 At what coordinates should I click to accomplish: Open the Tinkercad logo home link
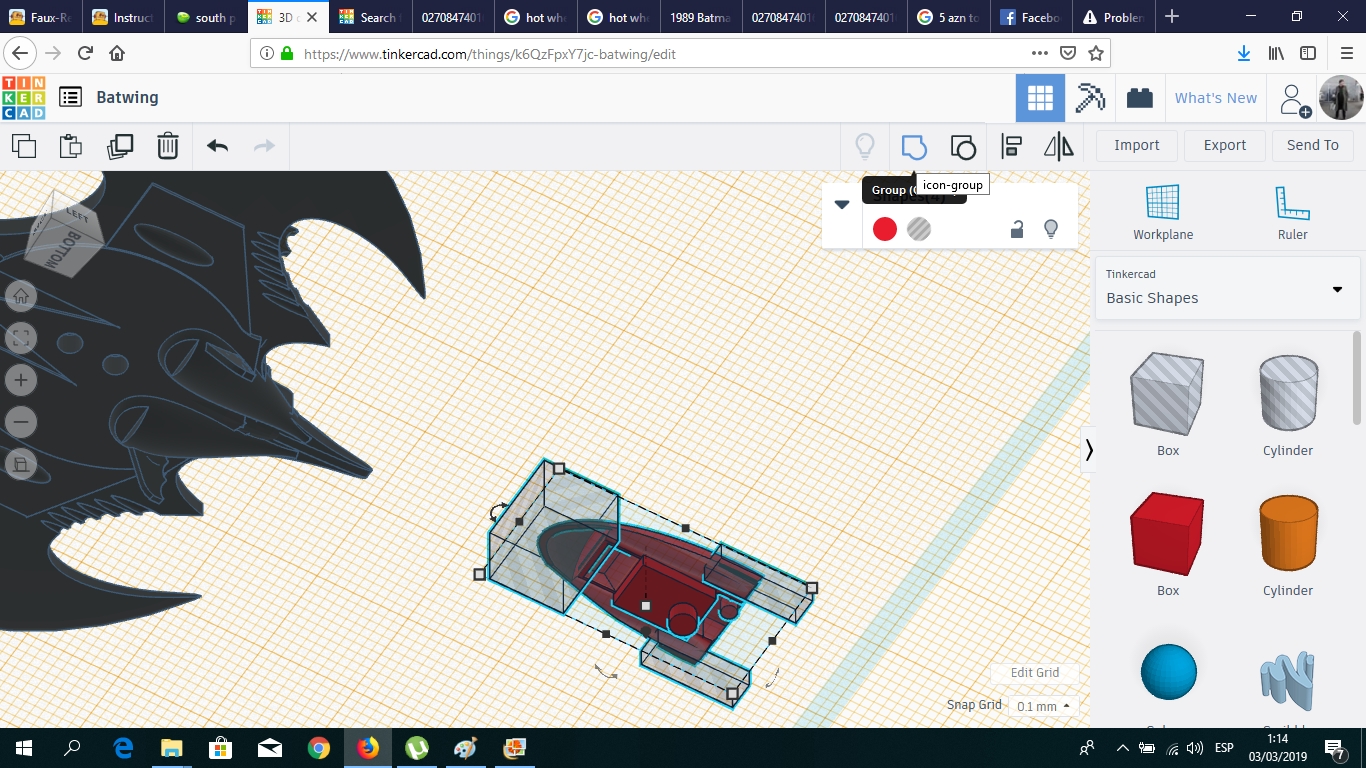coord(24,98)
